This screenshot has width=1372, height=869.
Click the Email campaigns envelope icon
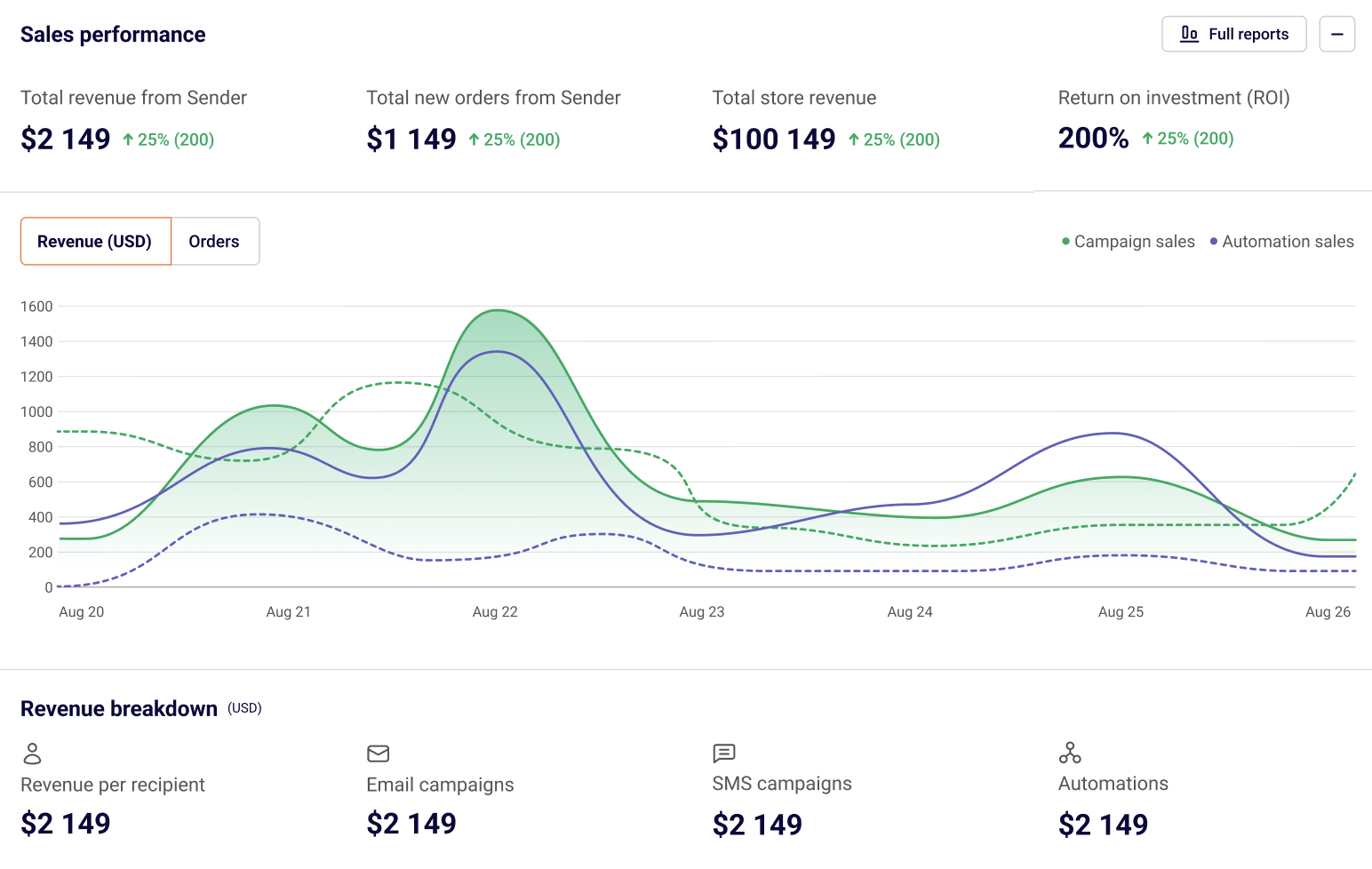click(x=379, y=753)
